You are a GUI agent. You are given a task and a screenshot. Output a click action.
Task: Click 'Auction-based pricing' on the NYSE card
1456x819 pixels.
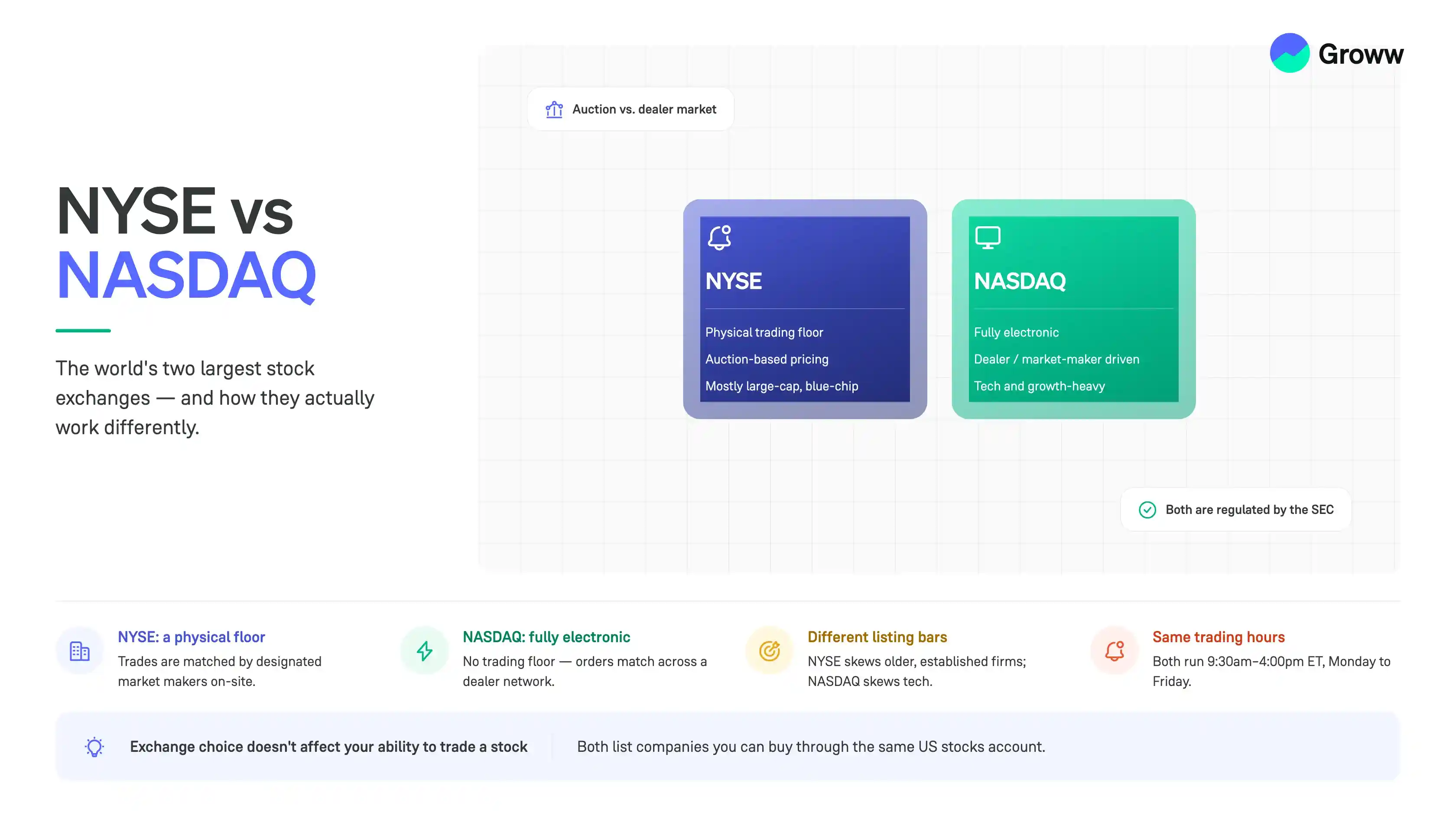pyautogui.click(x=767, y=360)
